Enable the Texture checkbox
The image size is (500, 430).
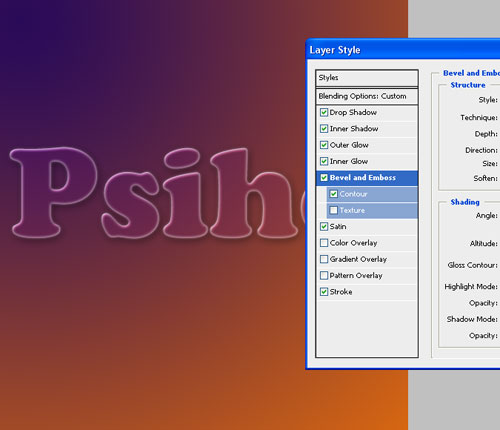click(333, 210)
